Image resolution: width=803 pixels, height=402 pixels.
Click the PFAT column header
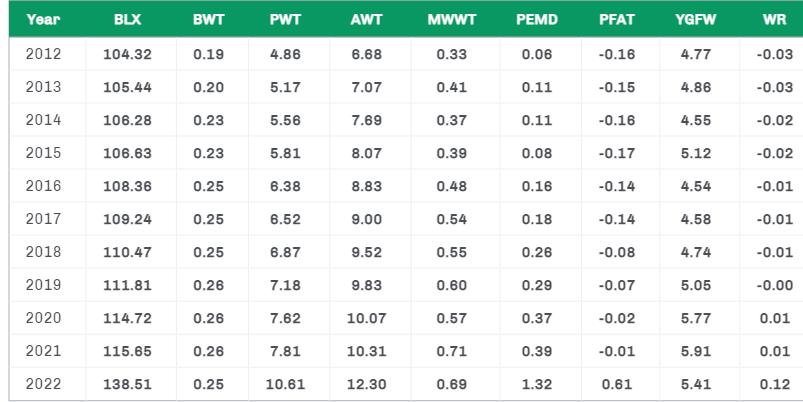click(x=617, y=19)
